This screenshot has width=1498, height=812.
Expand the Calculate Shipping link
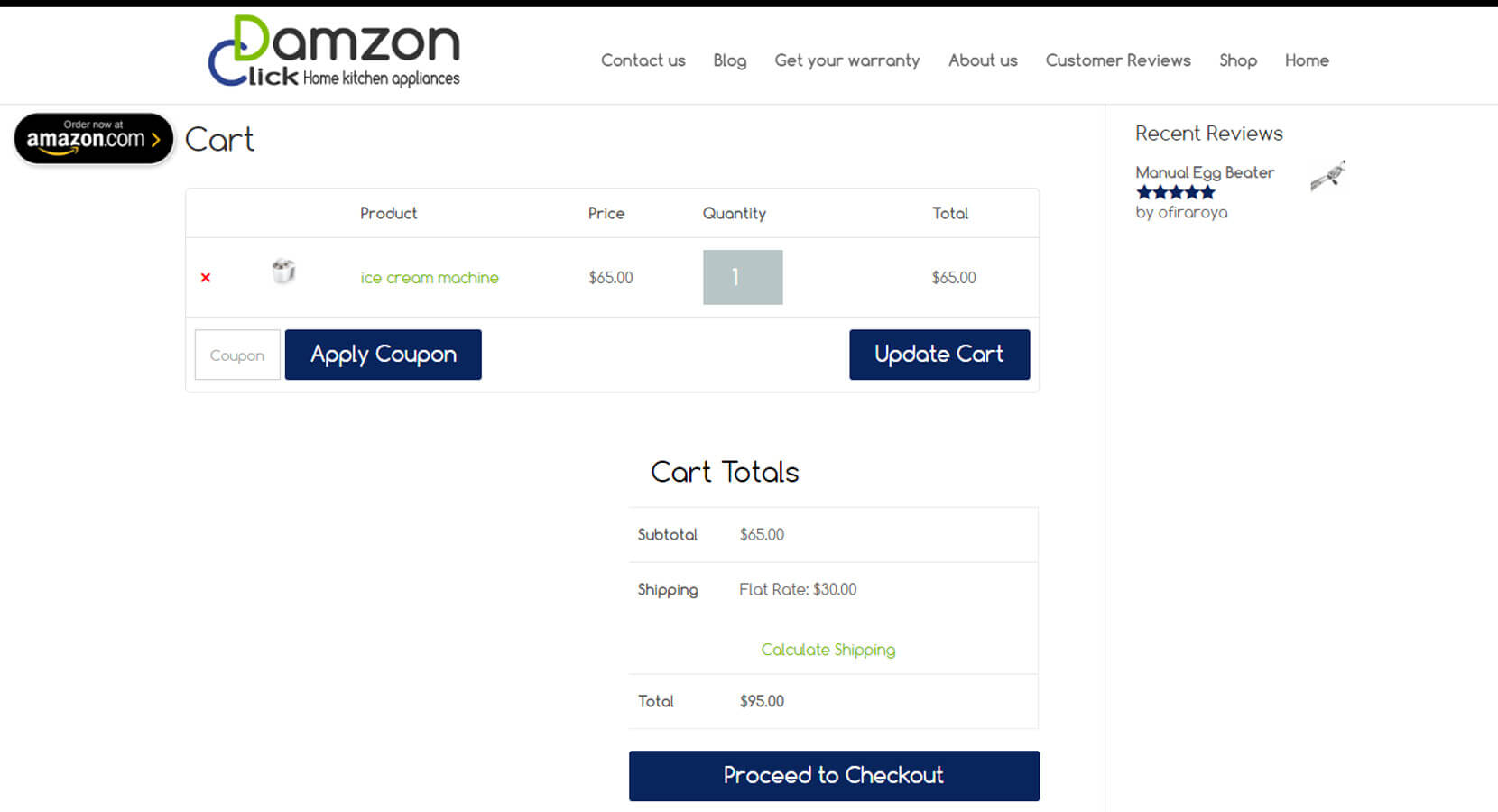tap(828, 650)
